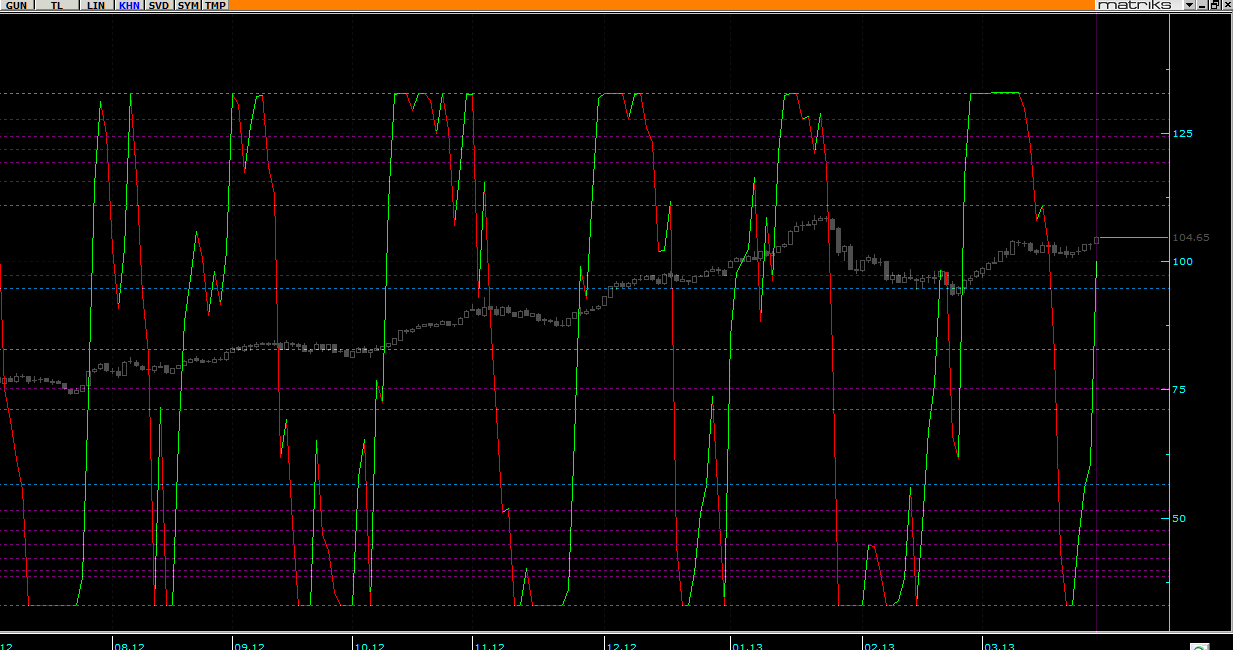Click the 75 value on price axis

point(1179,389)
